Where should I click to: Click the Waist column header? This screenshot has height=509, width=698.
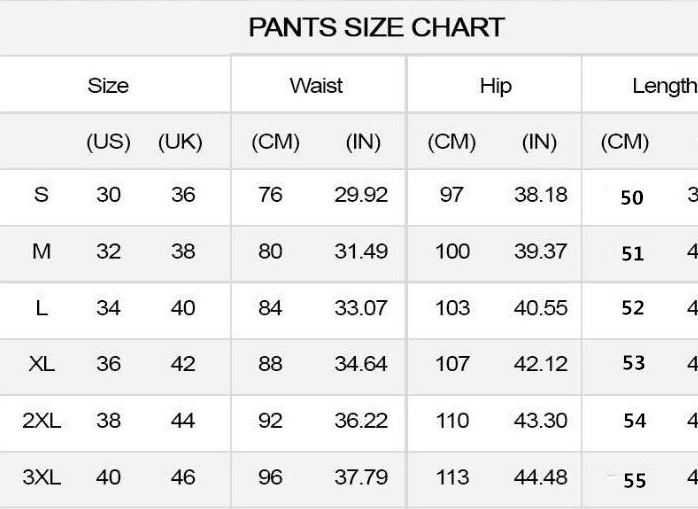[316, 85]
